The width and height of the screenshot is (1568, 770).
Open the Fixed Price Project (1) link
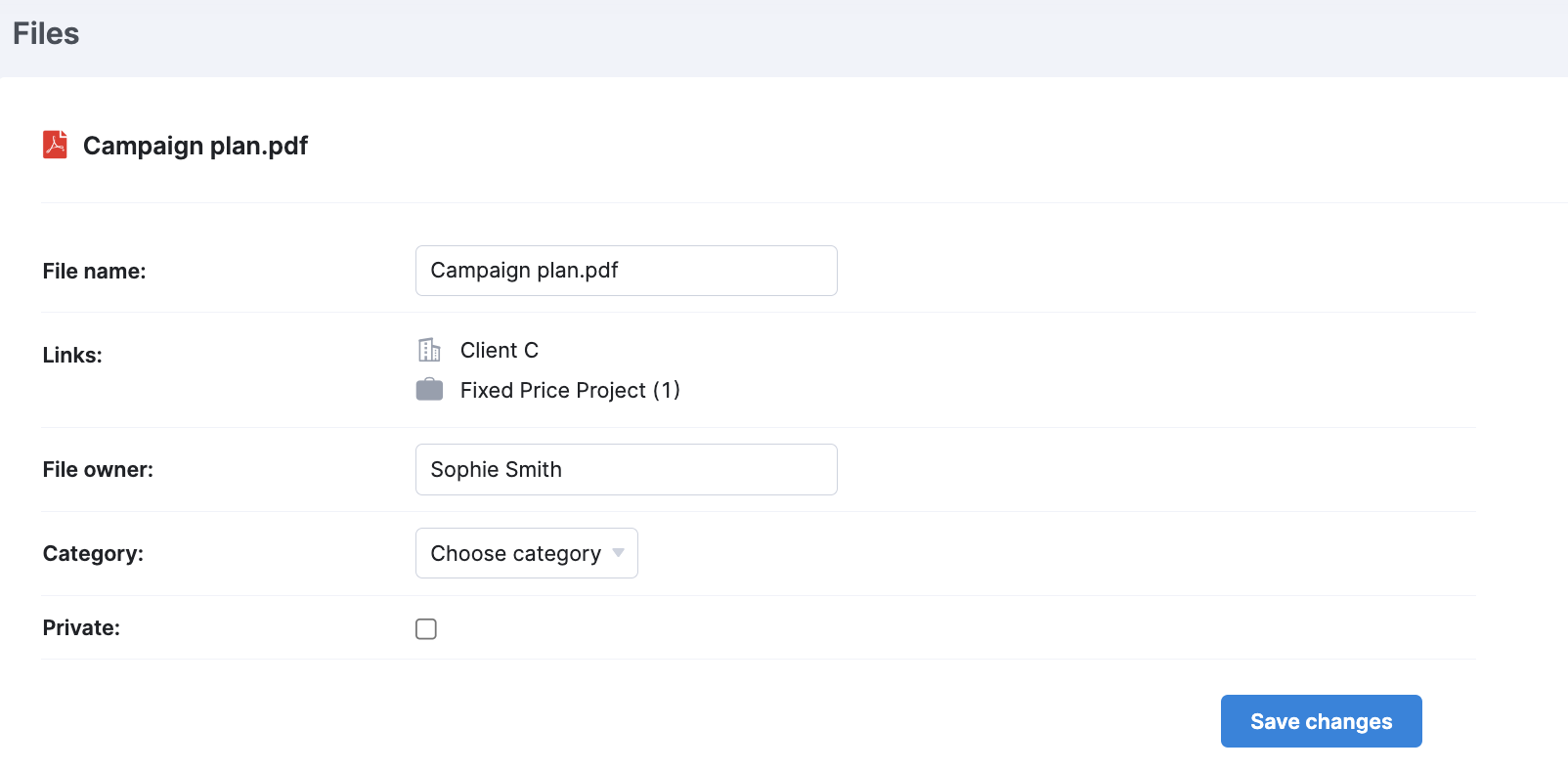(x=570, y=390)
